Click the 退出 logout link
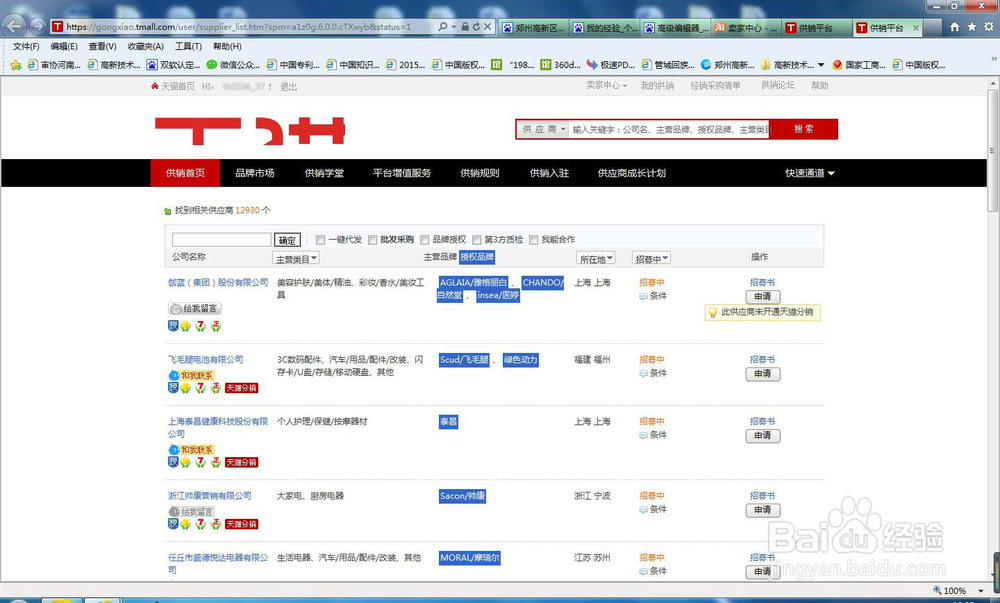 [288, 87]
